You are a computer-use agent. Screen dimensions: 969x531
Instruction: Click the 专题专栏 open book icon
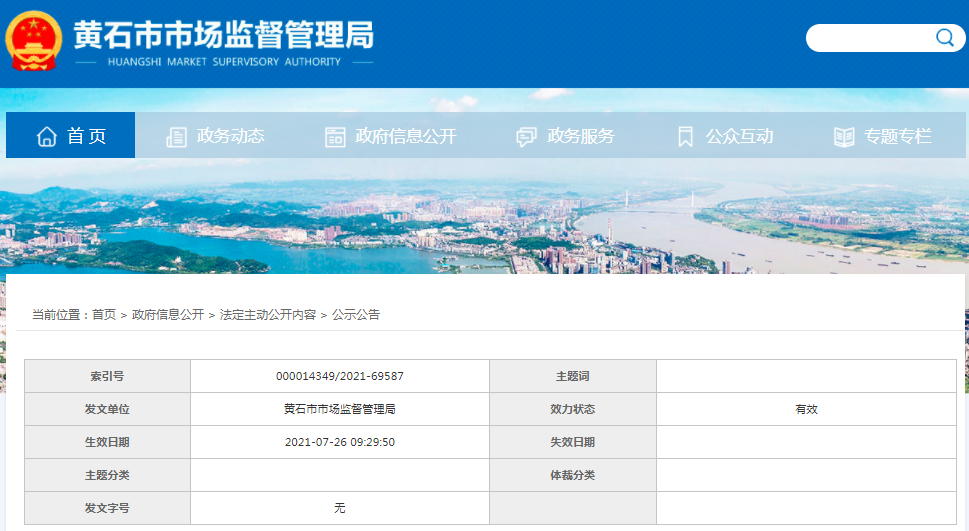[x=844, y=137]
